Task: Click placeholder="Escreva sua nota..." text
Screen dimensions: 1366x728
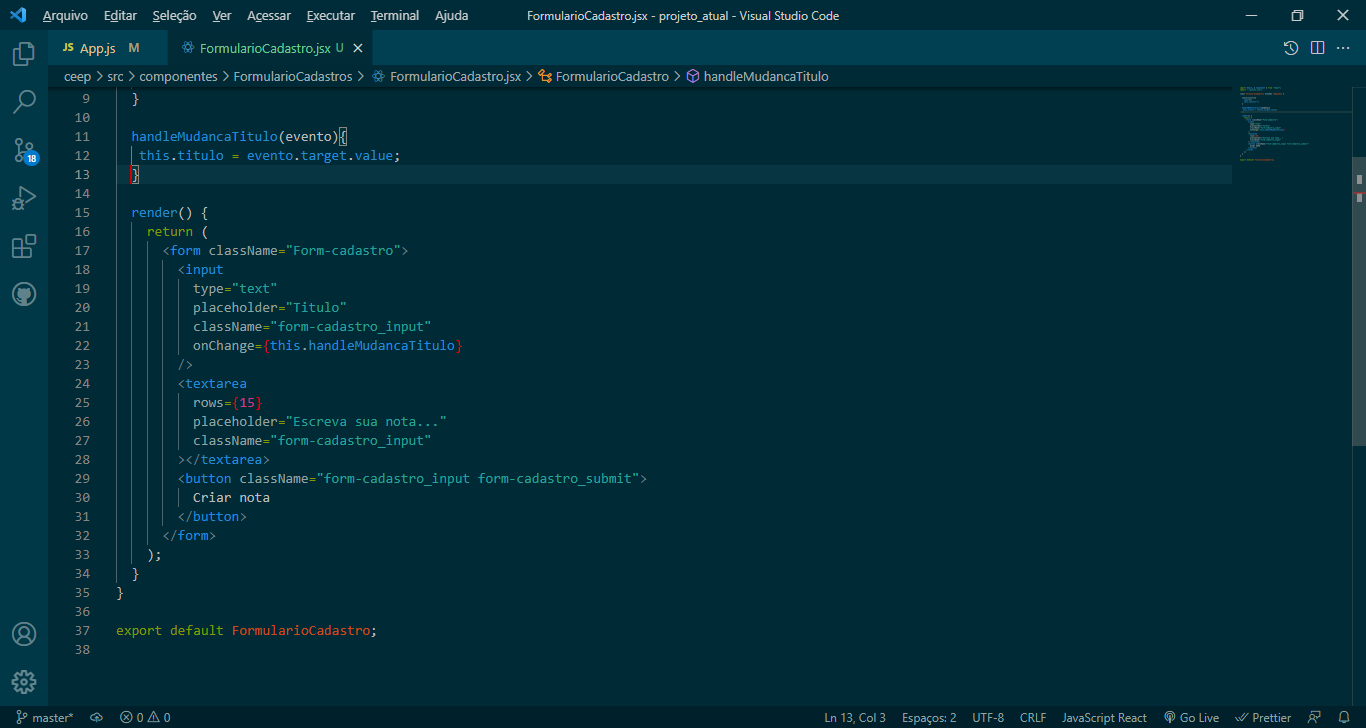Action: click(x=320, y=421)
